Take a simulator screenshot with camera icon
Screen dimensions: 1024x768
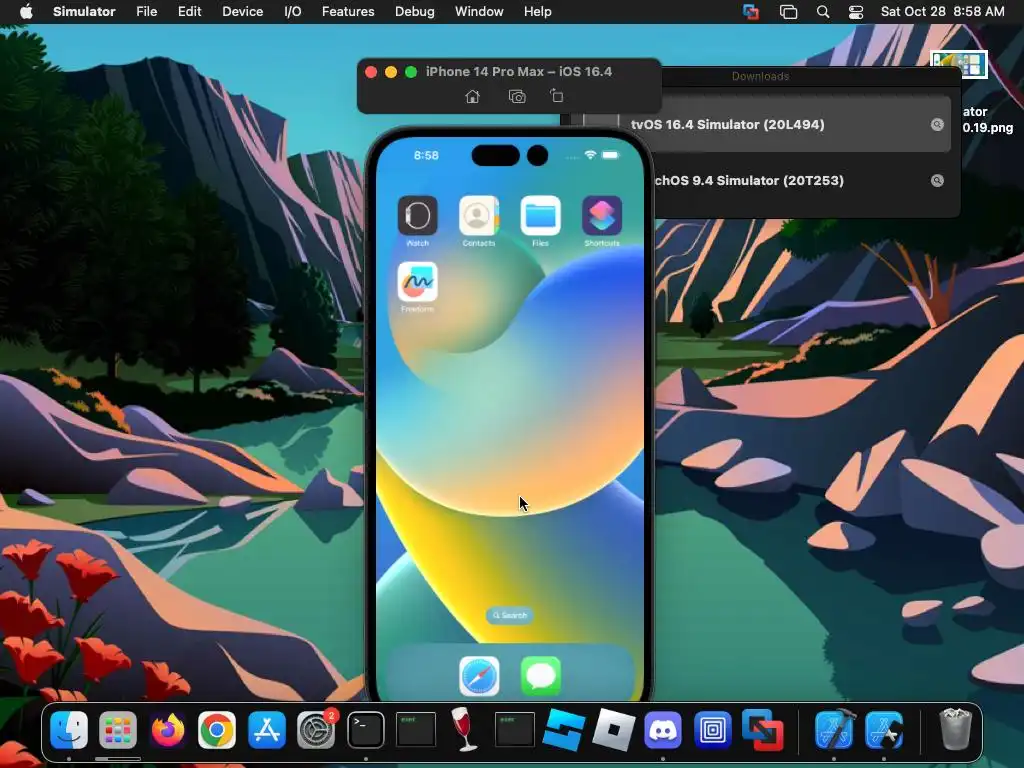[517, 97]
